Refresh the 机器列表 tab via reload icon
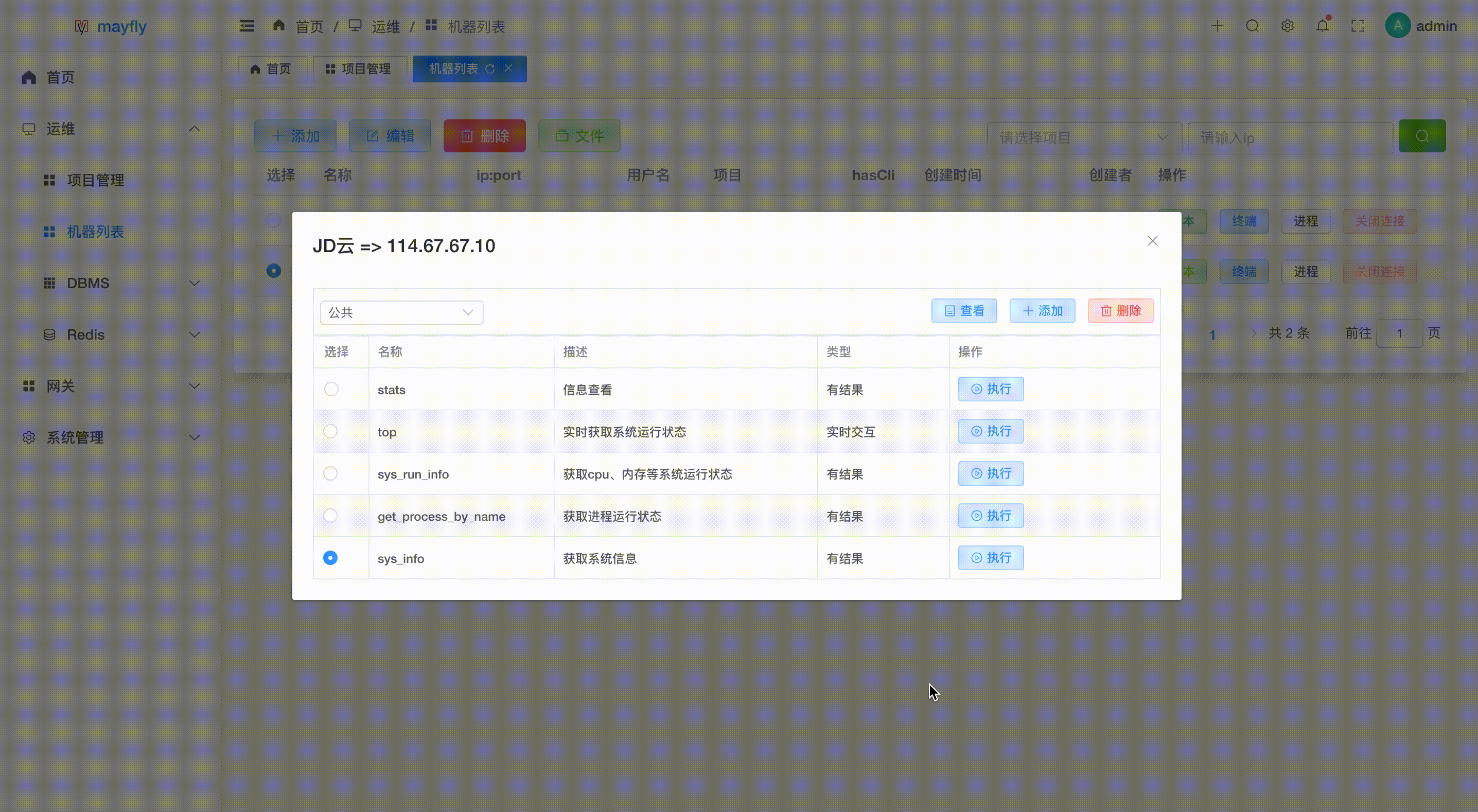 490,69
